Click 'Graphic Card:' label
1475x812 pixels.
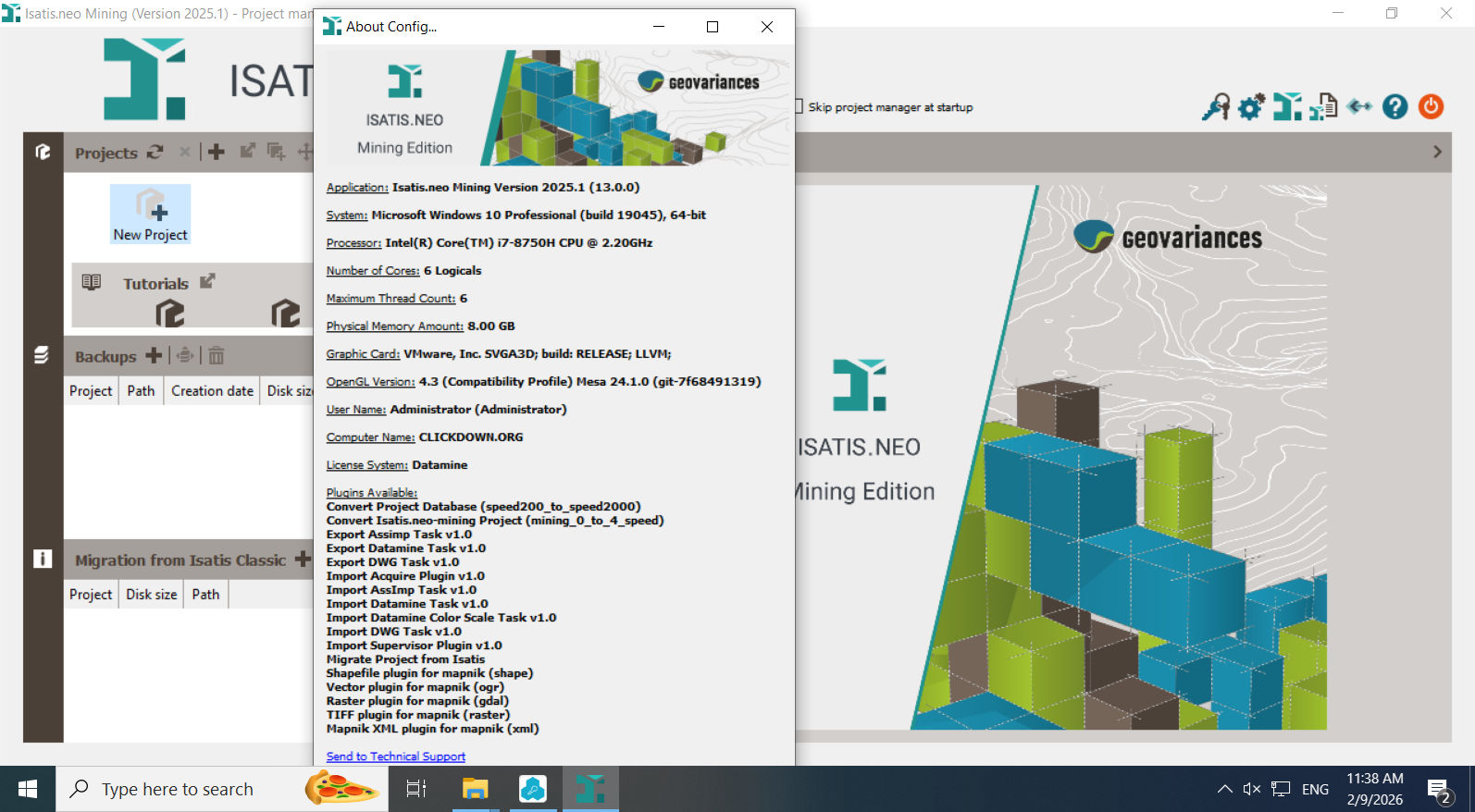coord(363,354)
